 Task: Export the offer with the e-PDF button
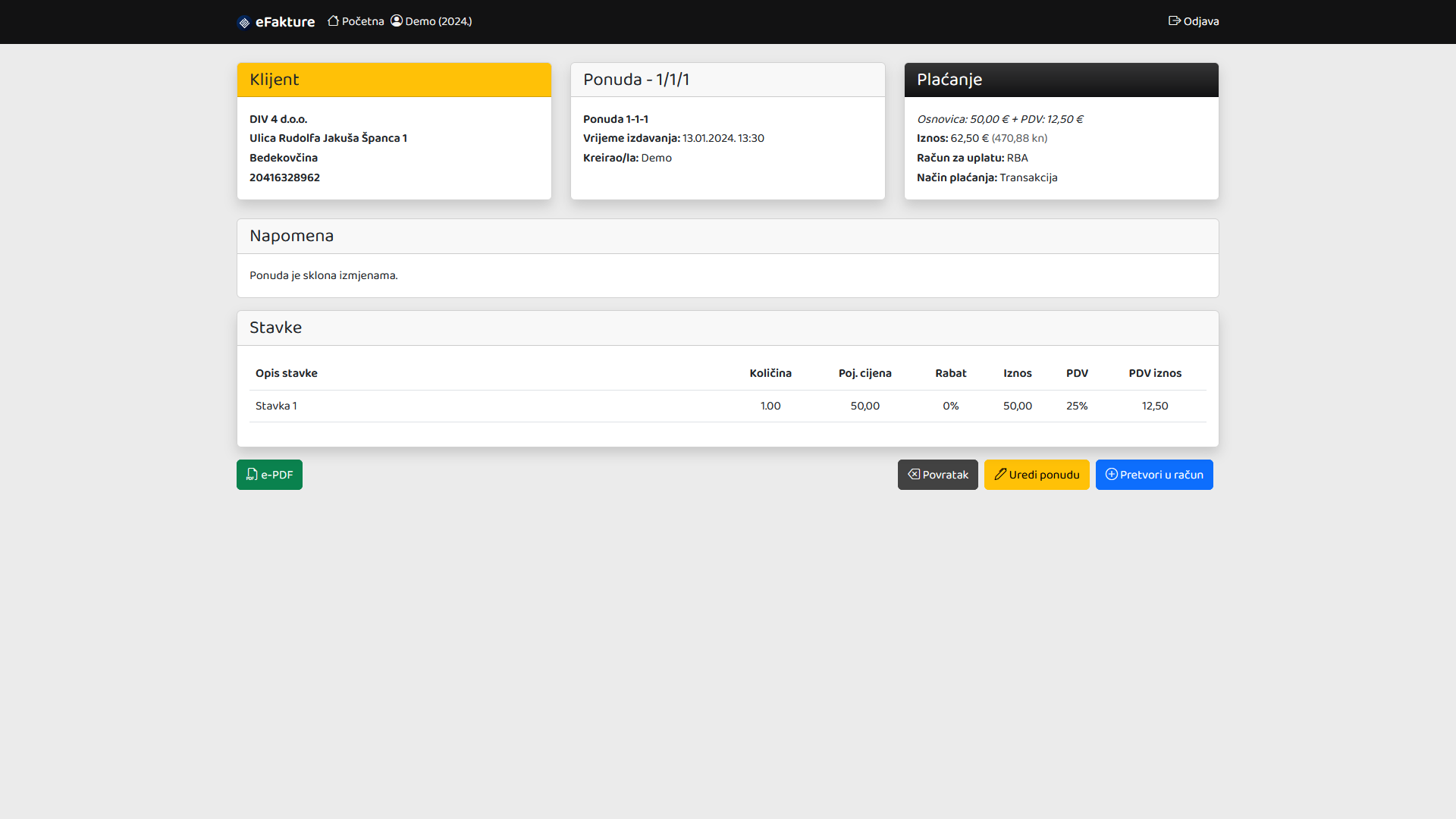pos(269,475)
